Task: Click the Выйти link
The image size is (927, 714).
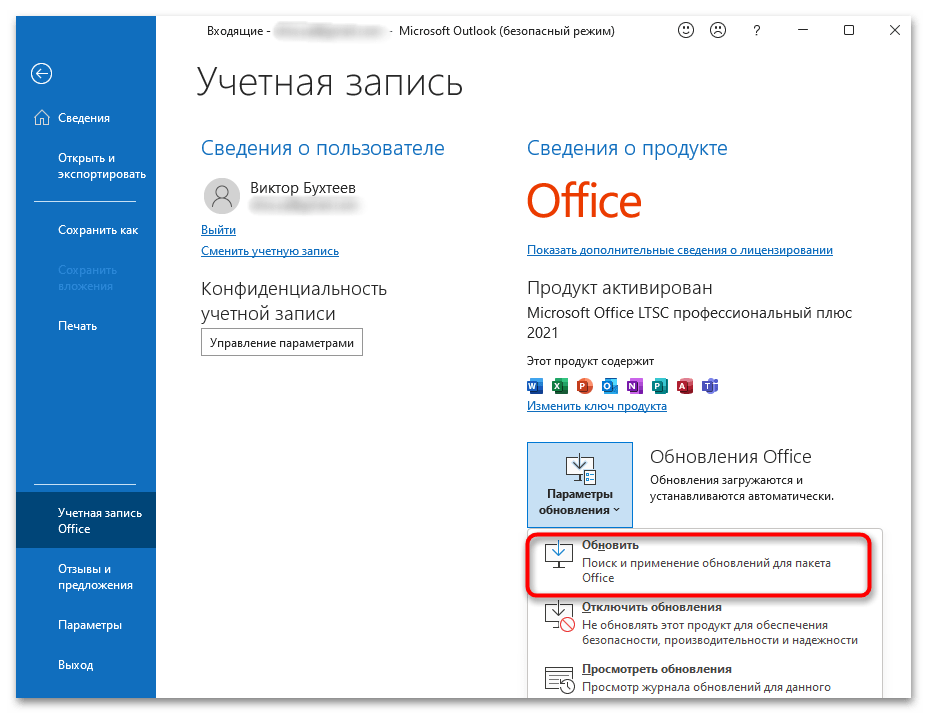Action: 218,230
